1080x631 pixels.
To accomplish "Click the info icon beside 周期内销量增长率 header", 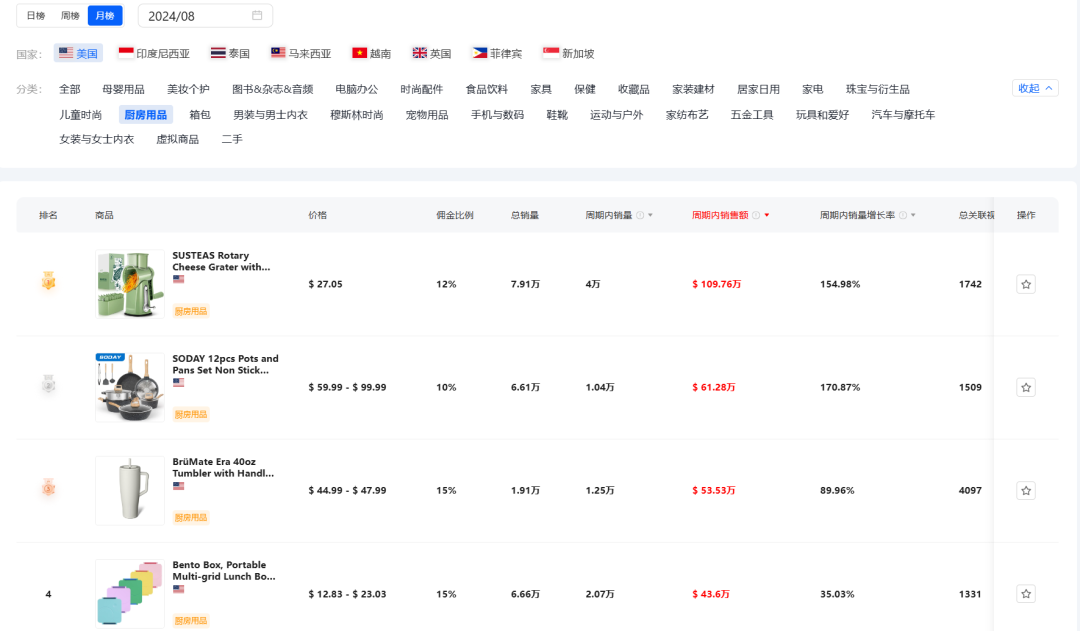I will pyautogui.click(x=905, y=214).
